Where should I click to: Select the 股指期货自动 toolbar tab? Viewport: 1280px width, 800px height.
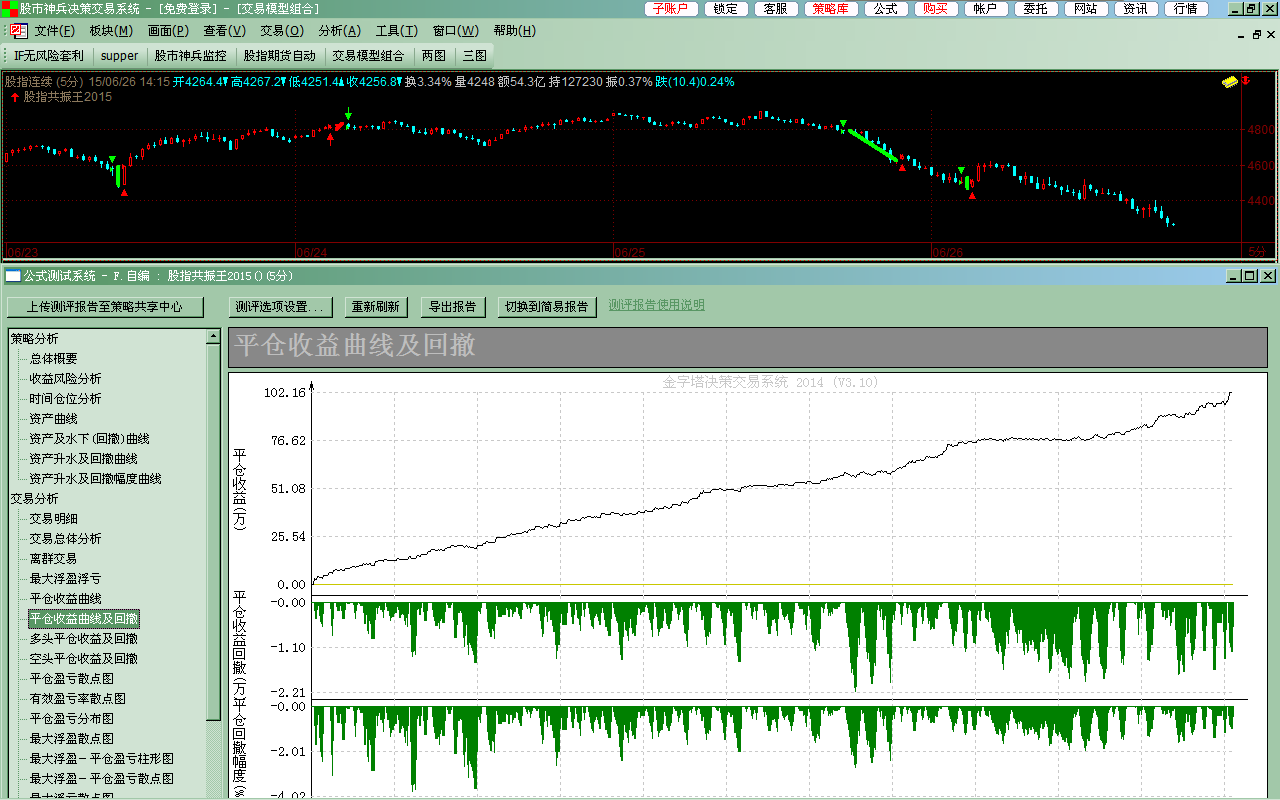click(280, 56)
